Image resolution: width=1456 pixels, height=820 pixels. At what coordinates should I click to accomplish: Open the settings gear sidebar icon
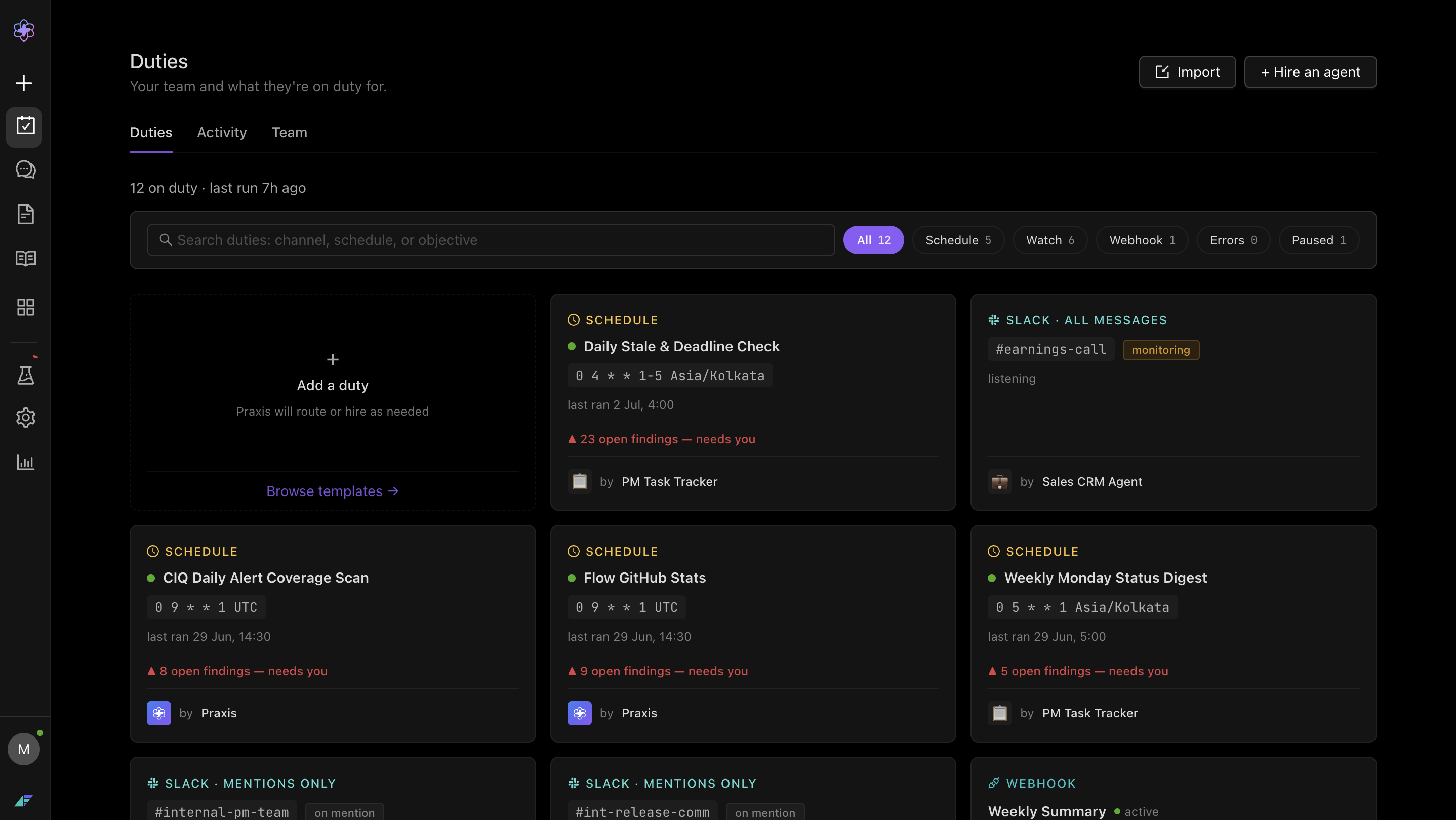pos(25,418)
